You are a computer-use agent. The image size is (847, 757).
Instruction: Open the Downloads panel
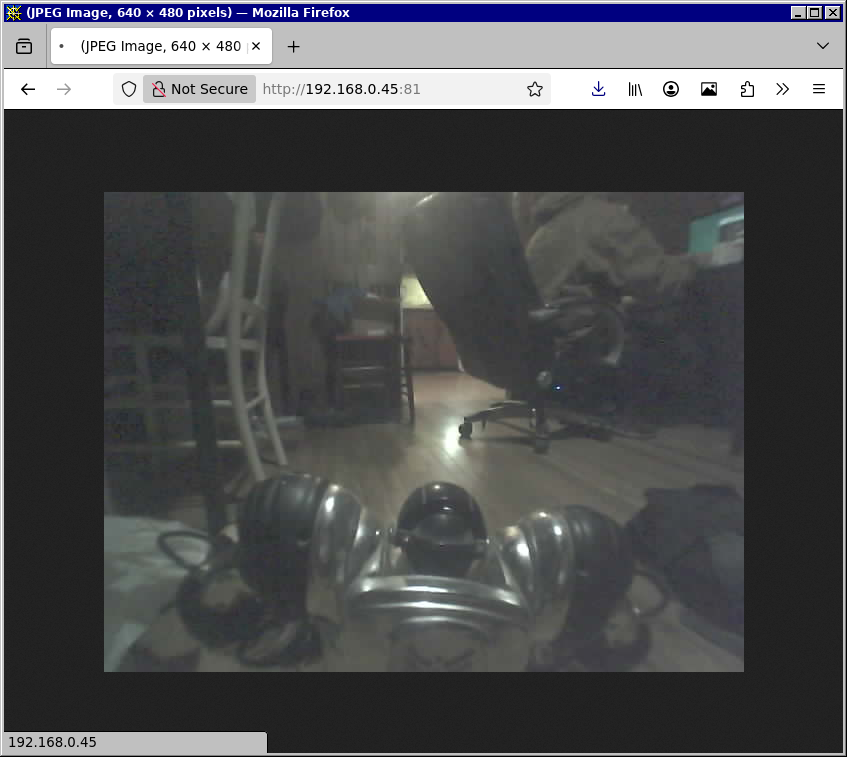point(598,89)
